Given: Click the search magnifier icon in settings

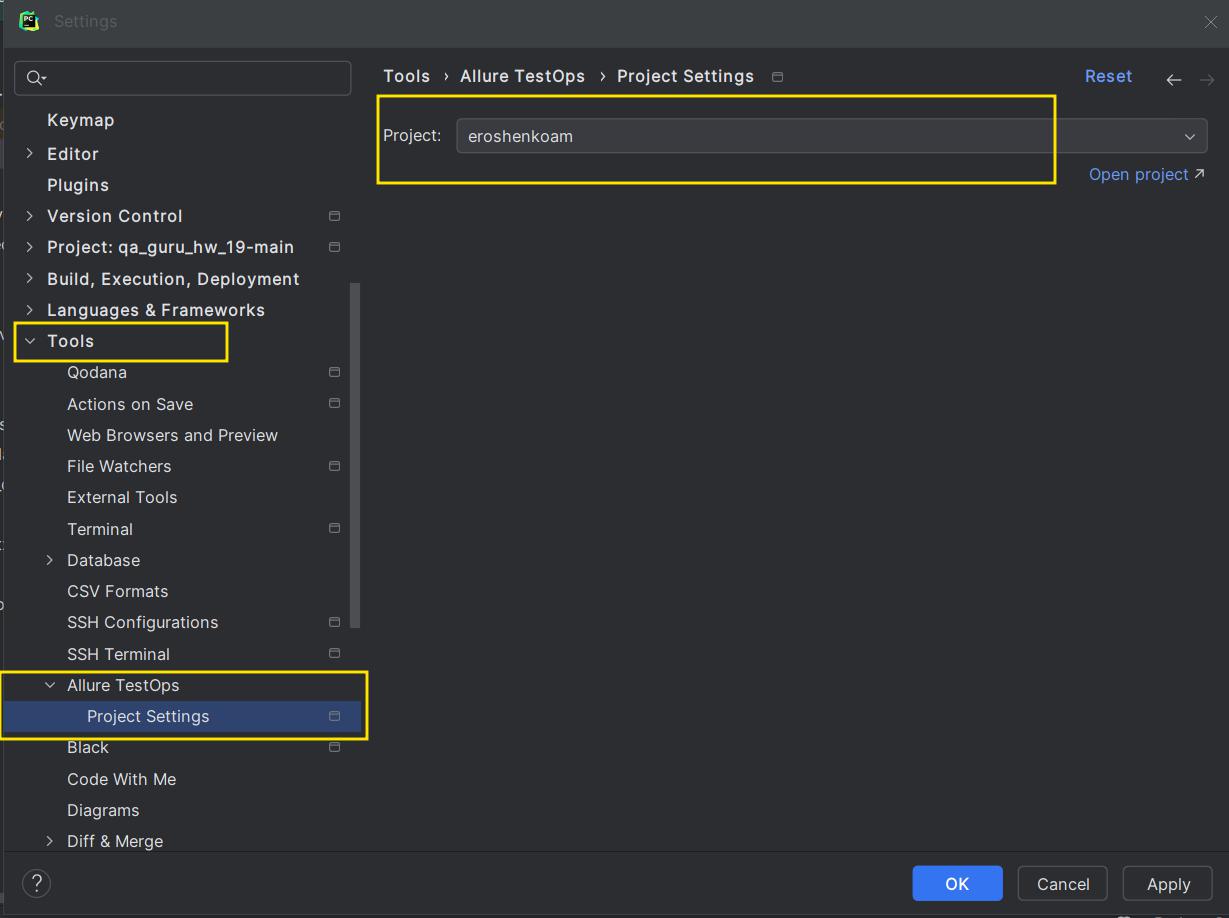Looking at the screenshot, I should click(35, 78).
